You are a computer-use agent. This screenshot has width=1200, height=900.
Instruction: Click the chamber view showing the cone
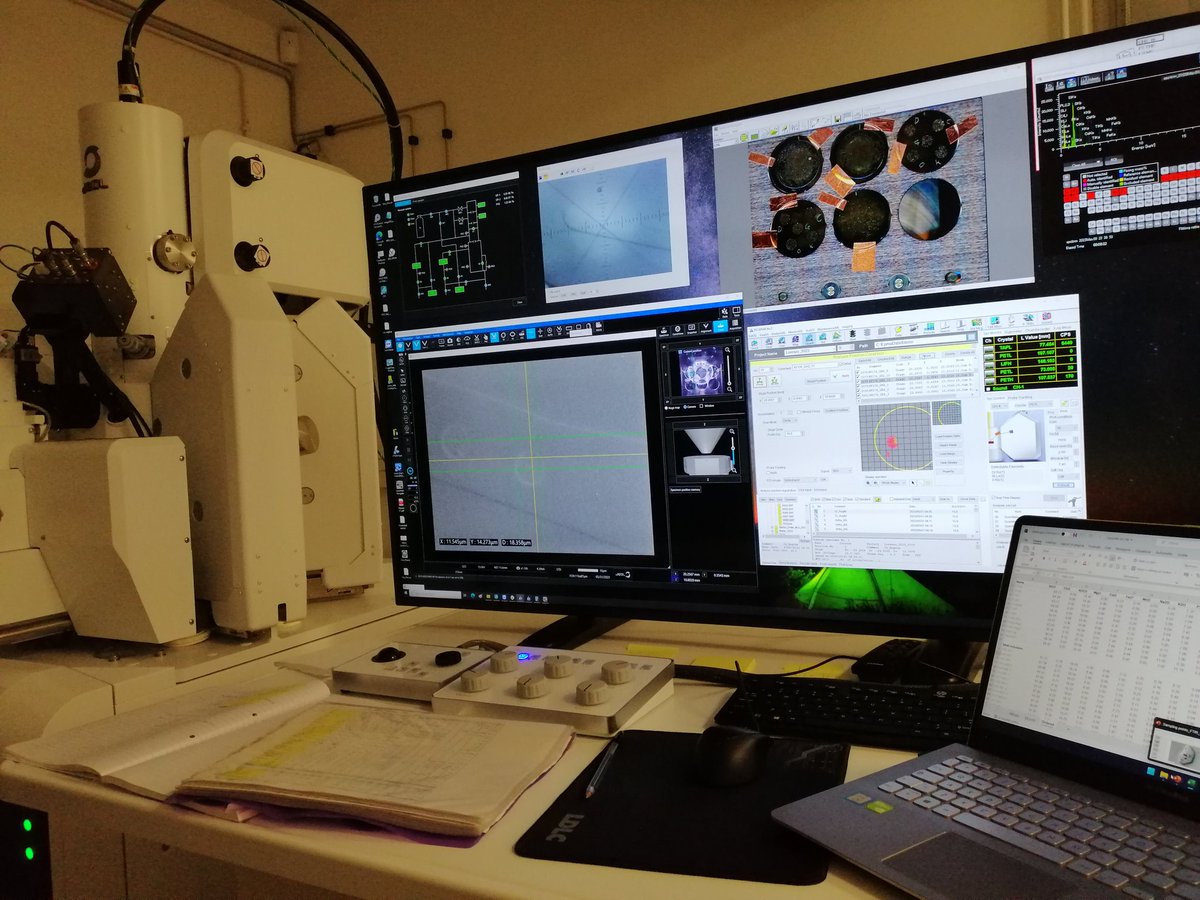point(706,452)
